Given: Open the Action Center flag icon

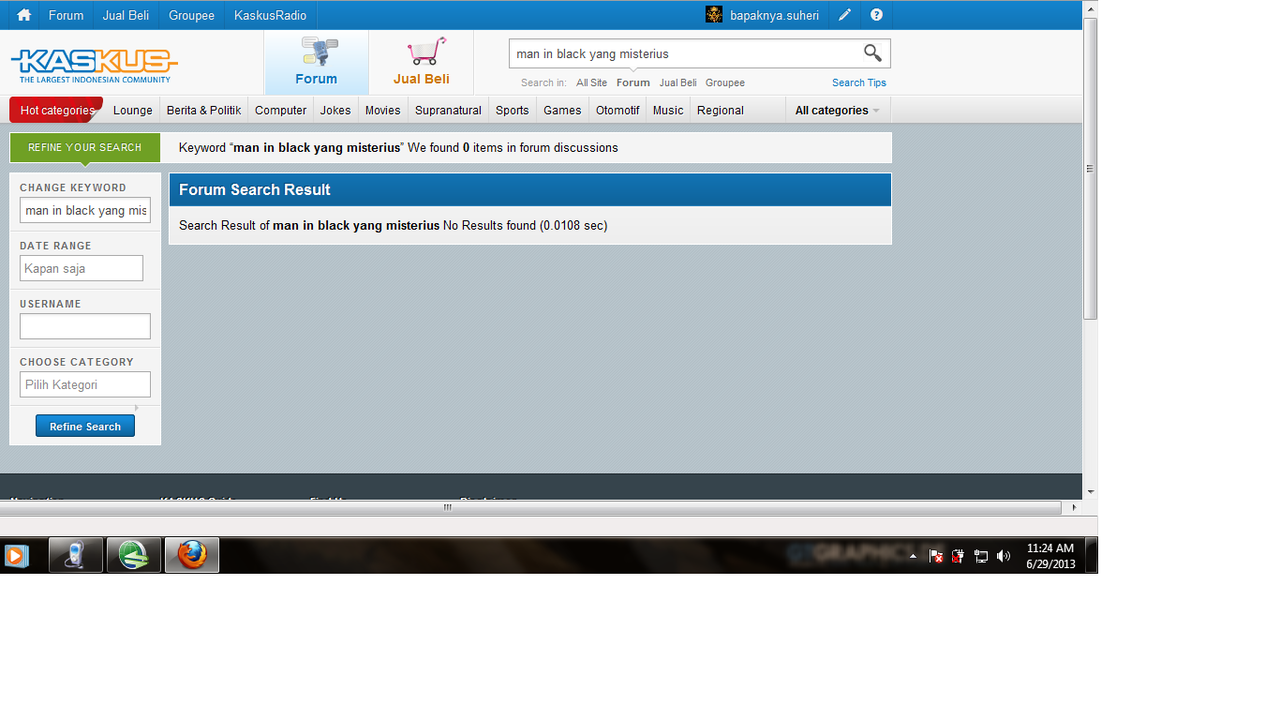Looking at the screenshot, I should (x=936, y=556).
